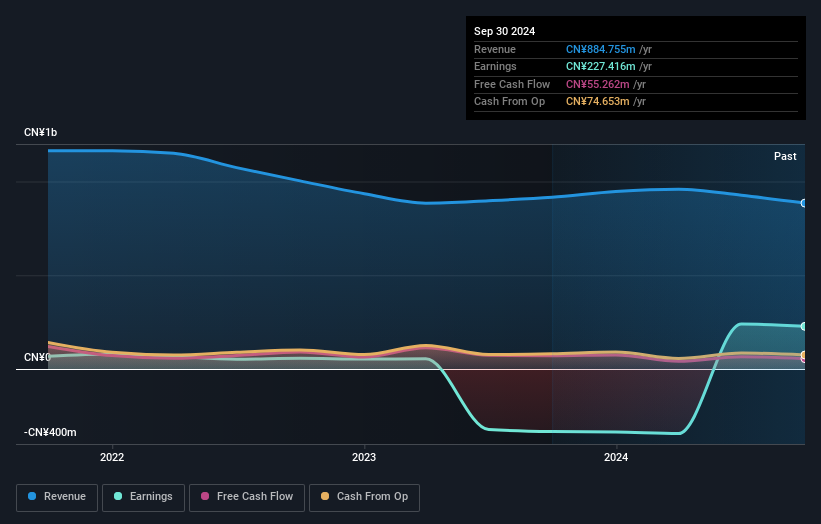Click the CN¥227.416m earnings value
This screenshot has height=524, width=821.
[601, 66]
